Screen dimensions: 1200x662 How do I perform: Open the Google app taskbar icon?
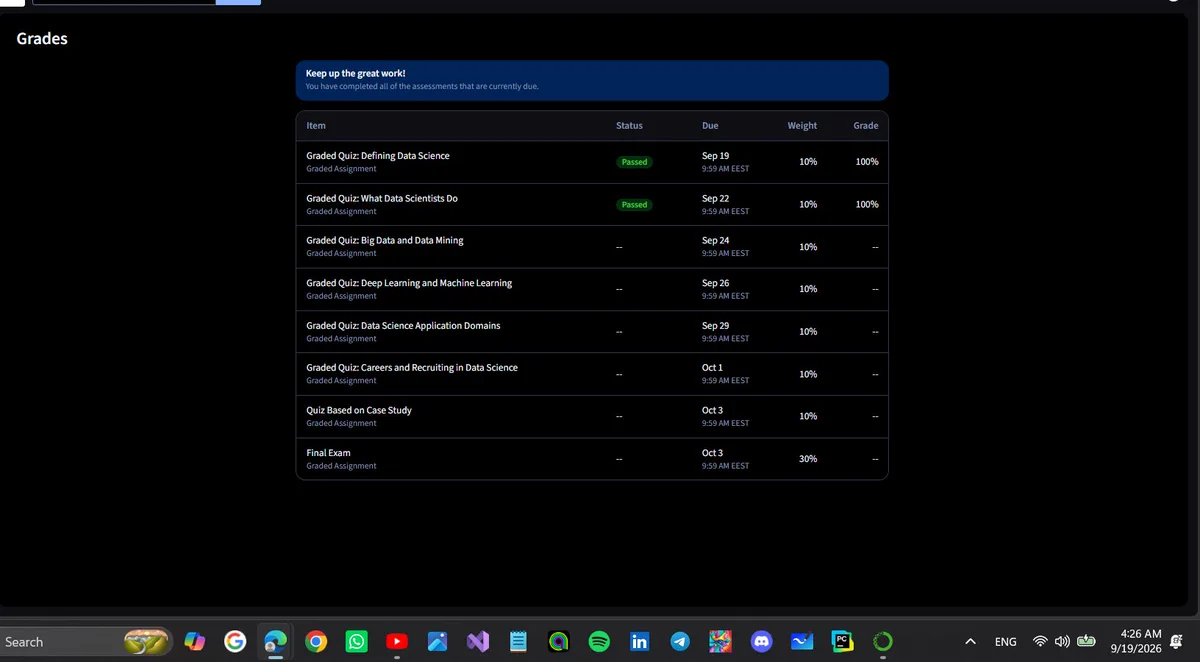click(235, 641)
